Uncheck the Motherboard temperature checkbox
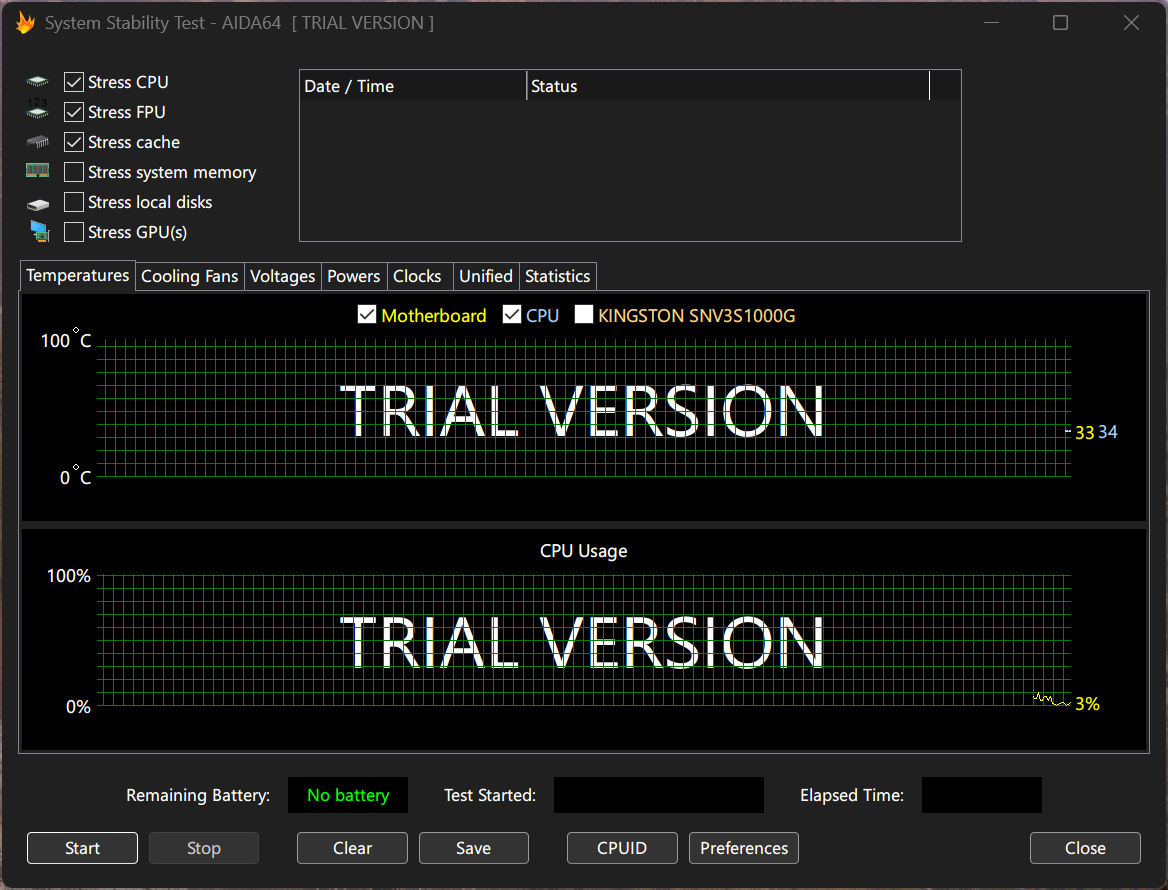 click(367, 316)
